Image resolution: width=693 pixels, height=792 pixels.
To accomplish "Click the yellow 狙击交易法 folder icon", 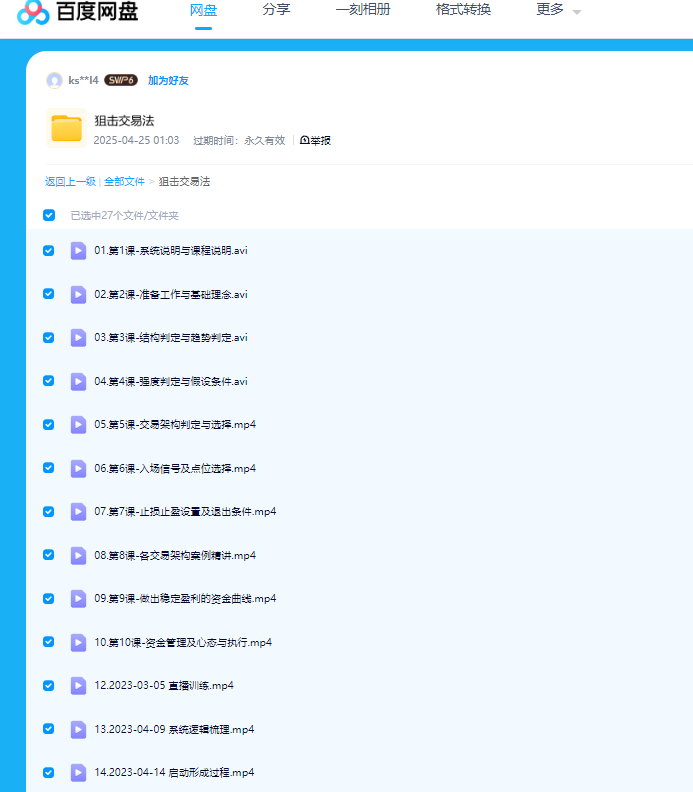I will 67,128.
